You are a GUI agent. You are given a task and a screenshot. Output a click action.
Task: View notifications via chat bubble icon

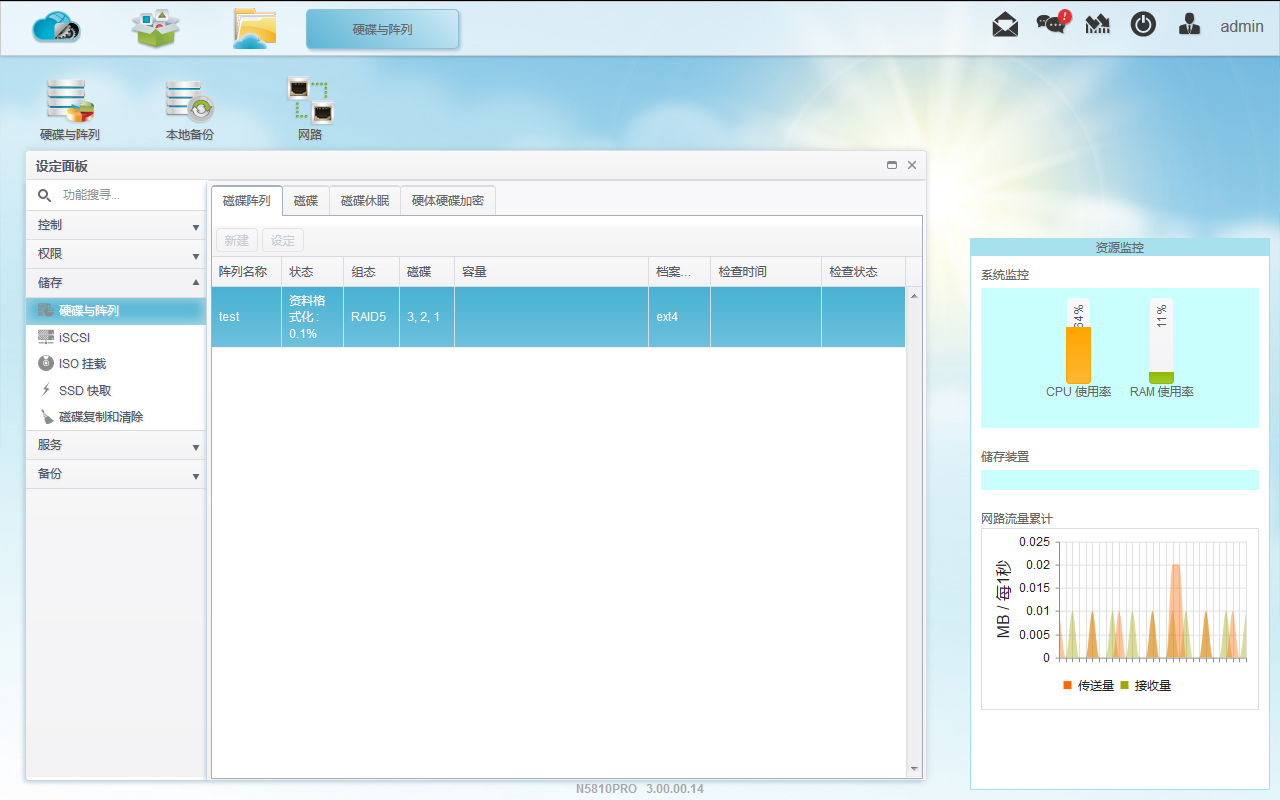1051,25
